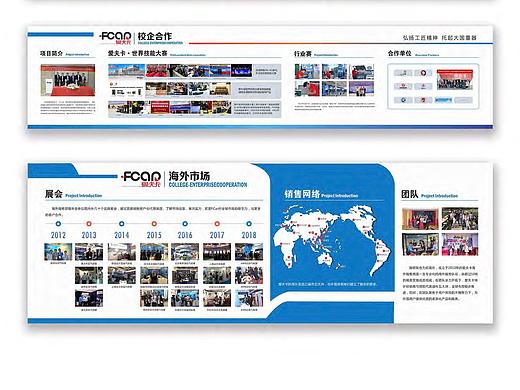Open the top exhibition photo under 2018
The height and width of the screenshot is (390, 520).
(249, 252)
